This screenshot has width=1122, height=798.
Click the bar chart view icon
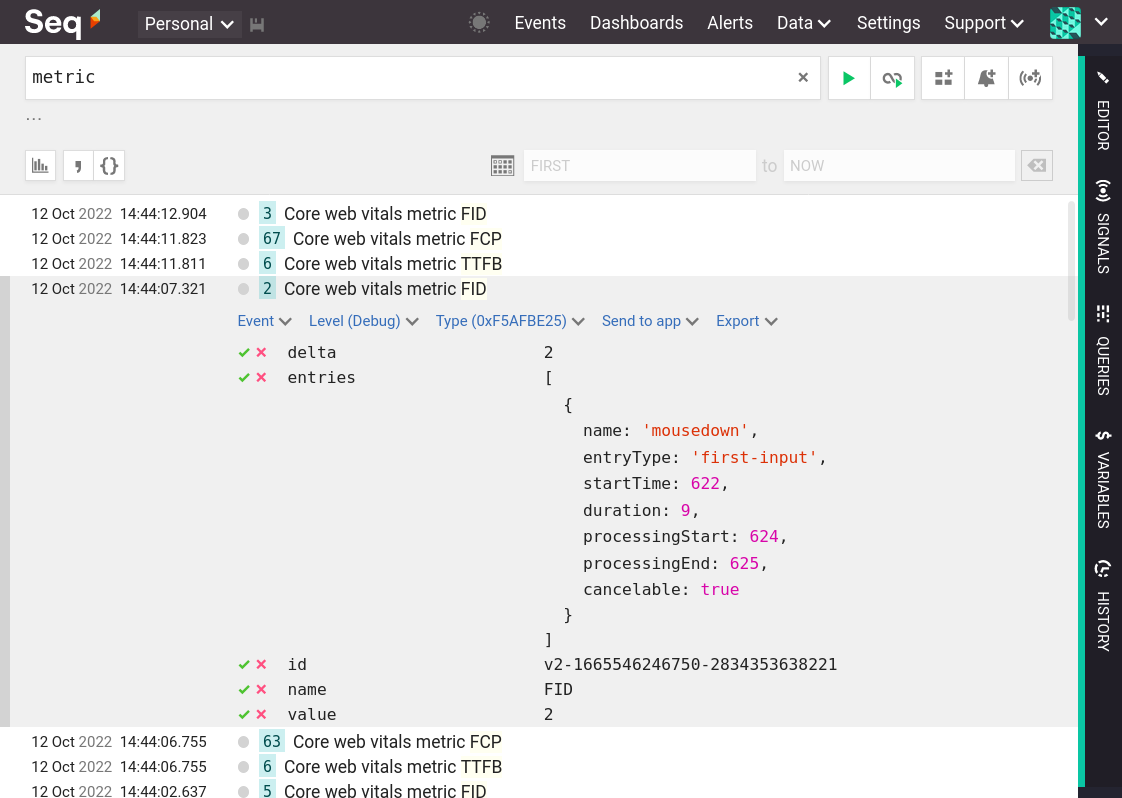[x=40, y=166]
